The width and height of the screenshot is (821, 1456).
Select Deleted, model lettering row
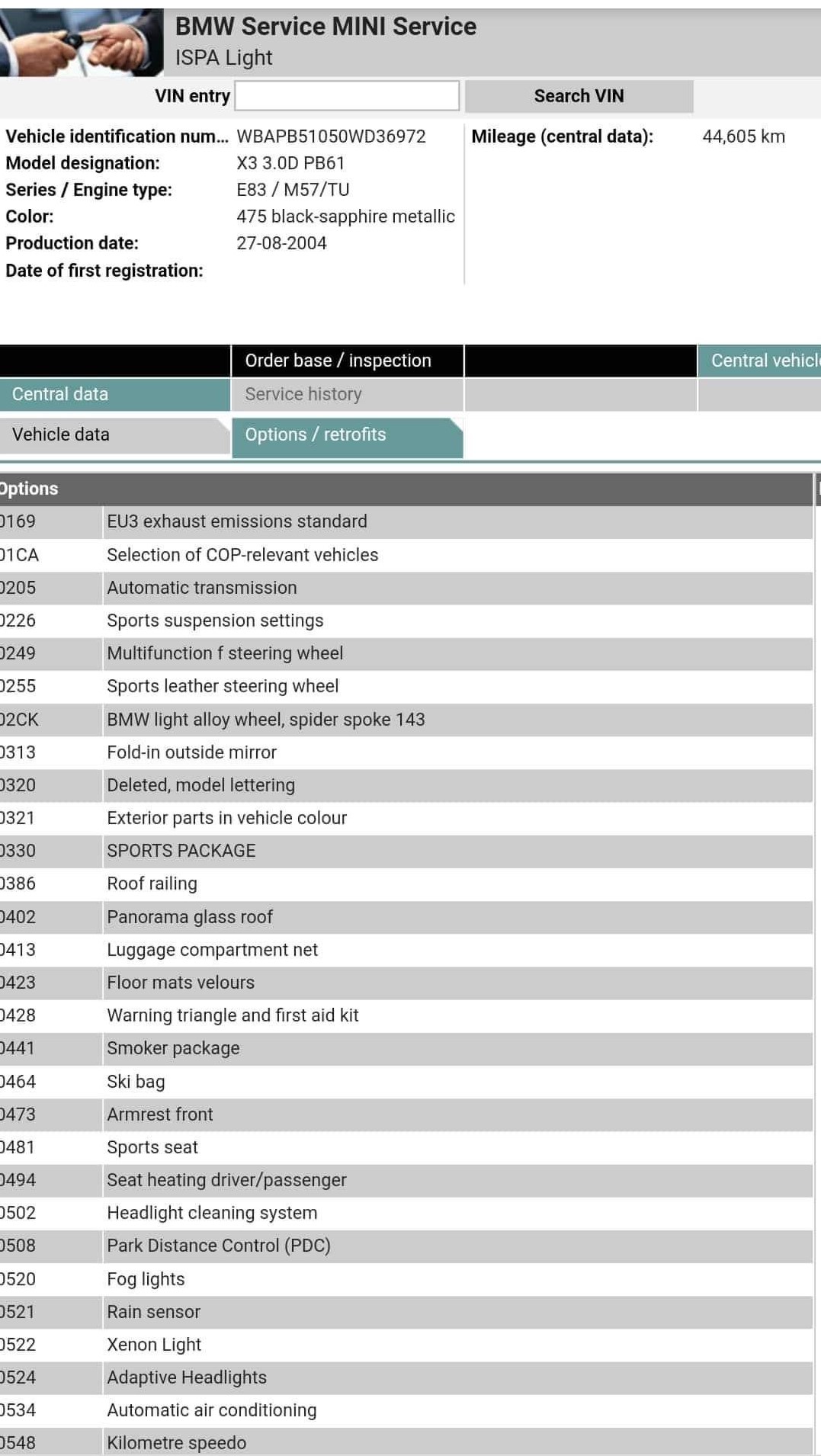coord(406,785)
